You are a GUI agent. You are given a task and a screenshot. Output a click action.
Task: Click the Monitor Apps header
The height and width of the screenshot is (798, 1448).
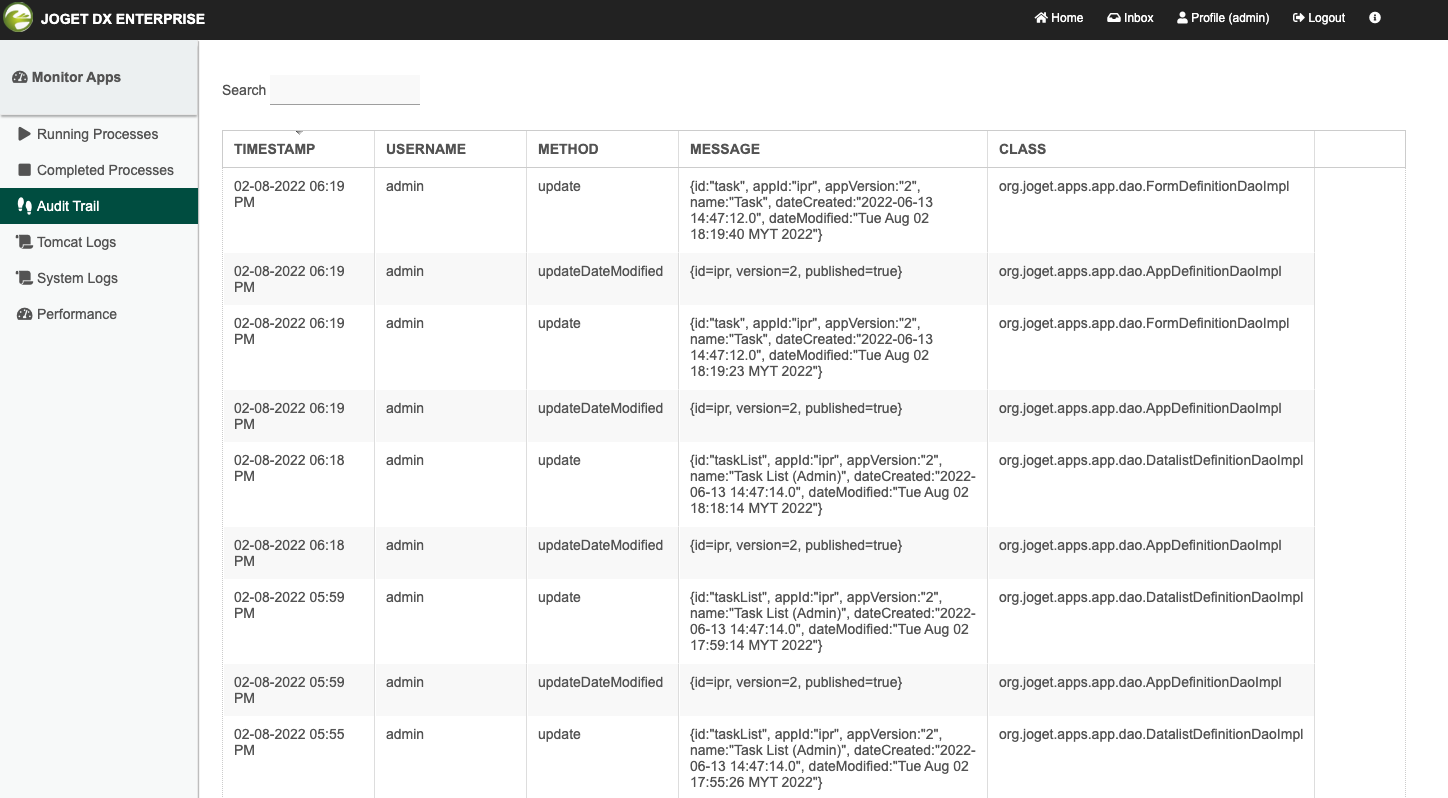click(x=76, y=77)
